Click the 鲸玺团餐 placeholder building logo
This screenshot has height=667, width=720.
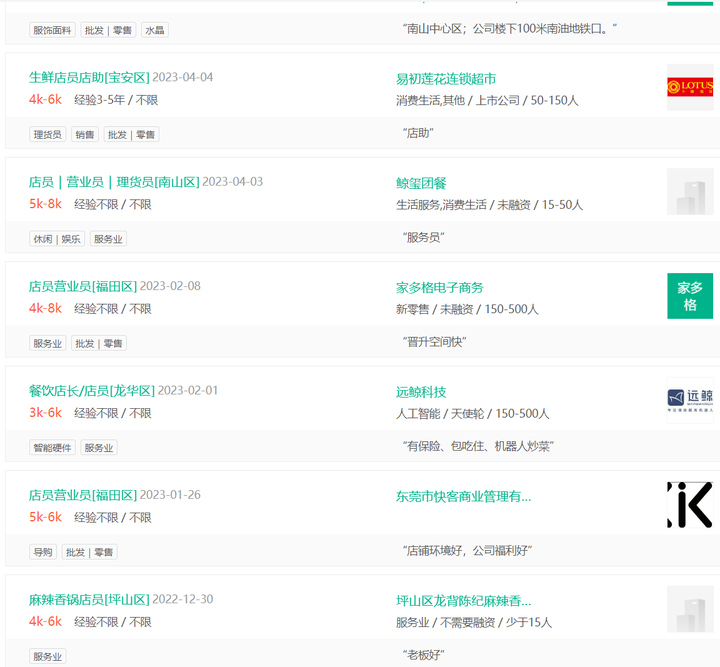[690, 191]
